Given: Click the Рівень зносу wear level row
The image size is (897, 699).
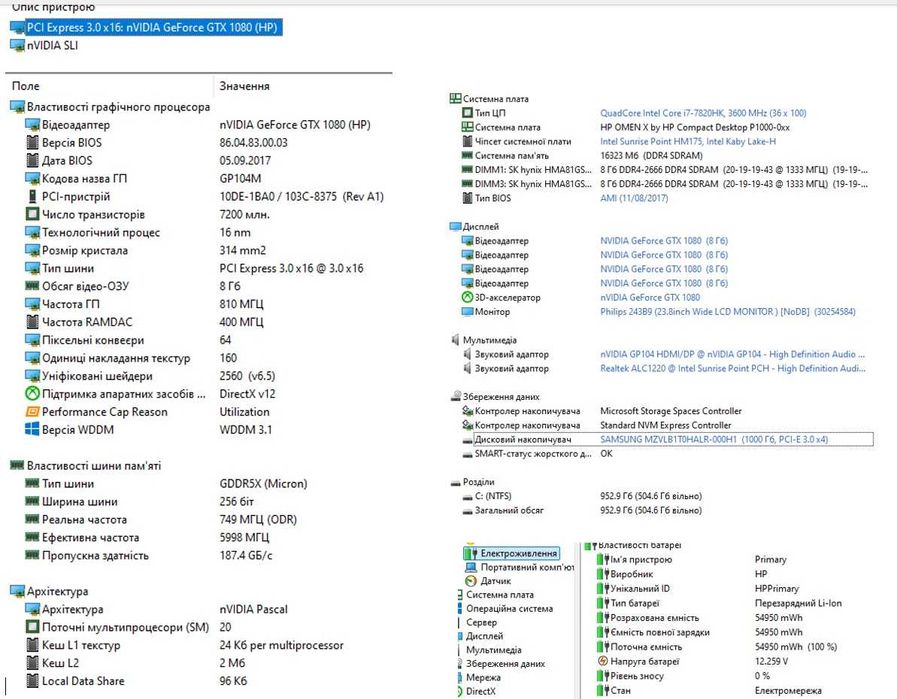Looking at the screenshot, I should point(684,676).
